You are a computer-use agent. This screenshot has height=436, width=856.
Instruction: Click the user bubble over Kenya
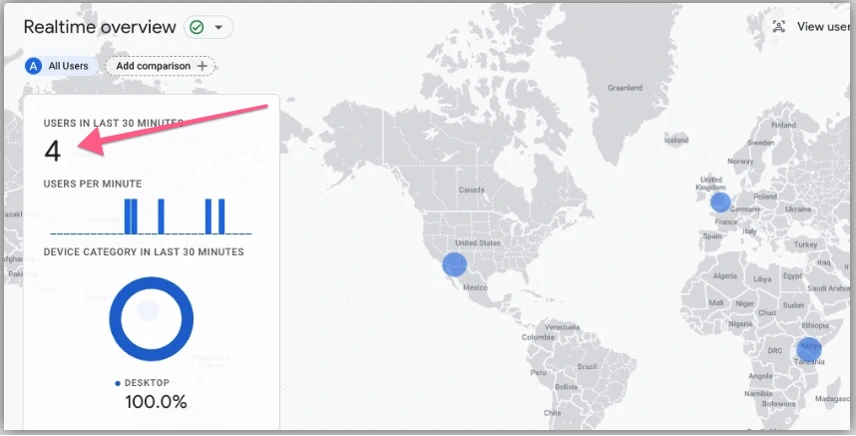(x=809, y=350)
